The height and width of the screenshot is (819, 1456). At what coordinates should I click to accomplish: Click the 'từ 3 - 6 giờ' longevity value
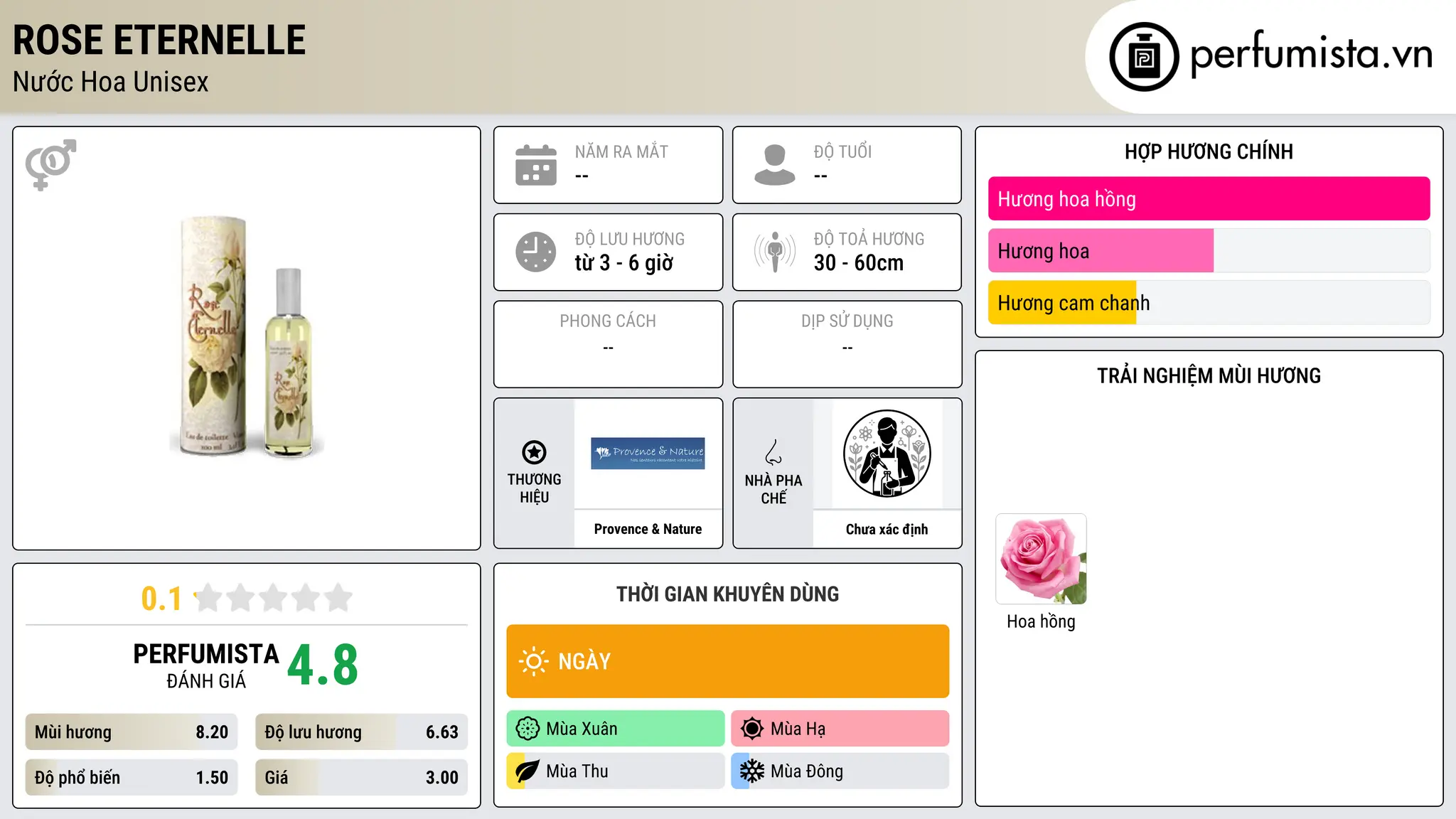point(623,263)
